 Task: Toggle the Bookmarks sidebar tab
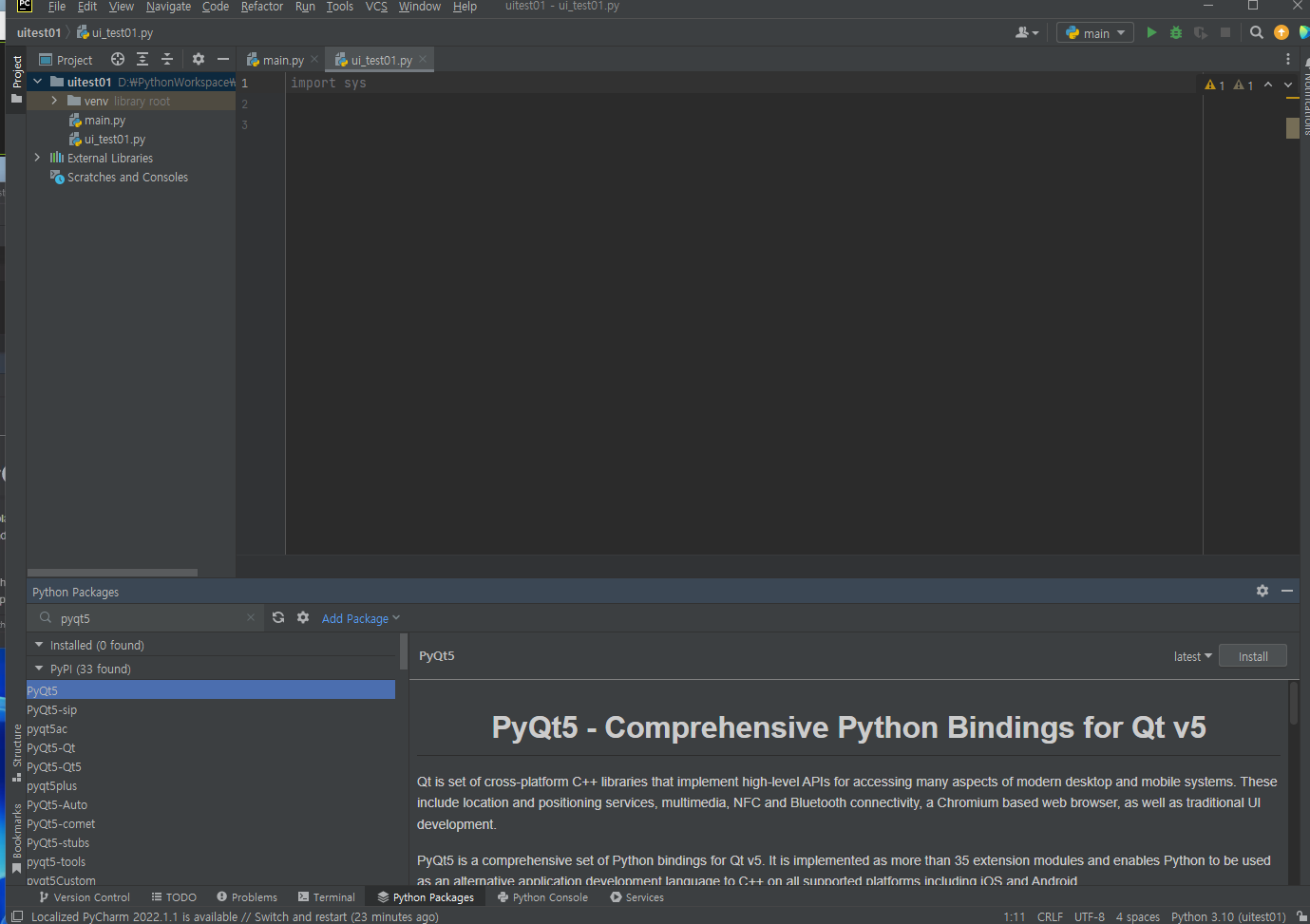[16, 838]
